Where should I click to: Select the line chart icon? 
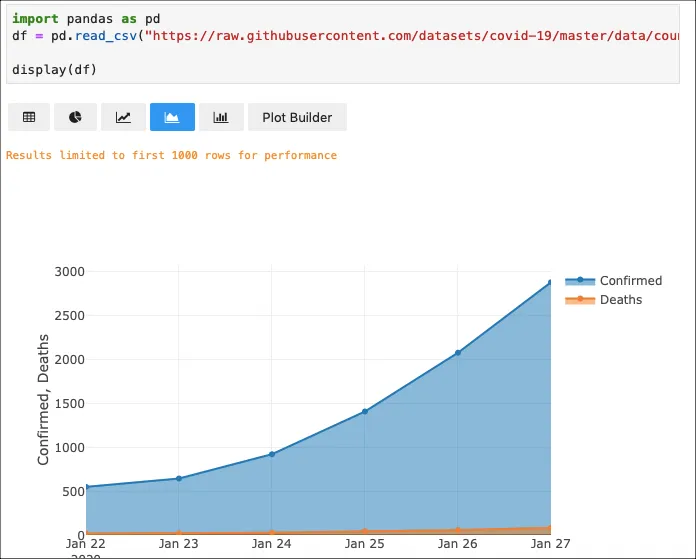(x=123, y=117)
